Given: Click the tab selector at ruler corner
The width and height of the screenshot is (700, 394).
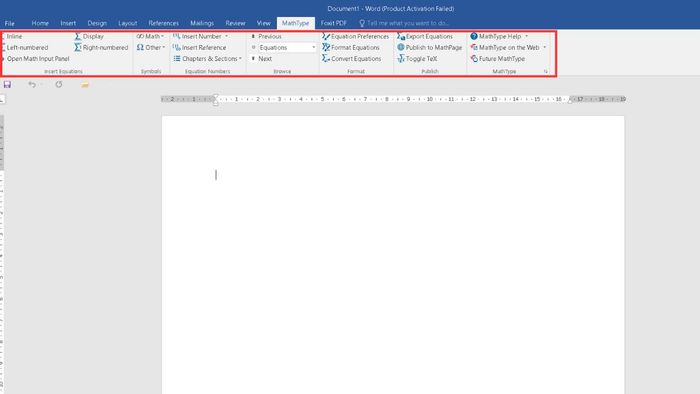Looking at the screenshot, I should 2,99.
